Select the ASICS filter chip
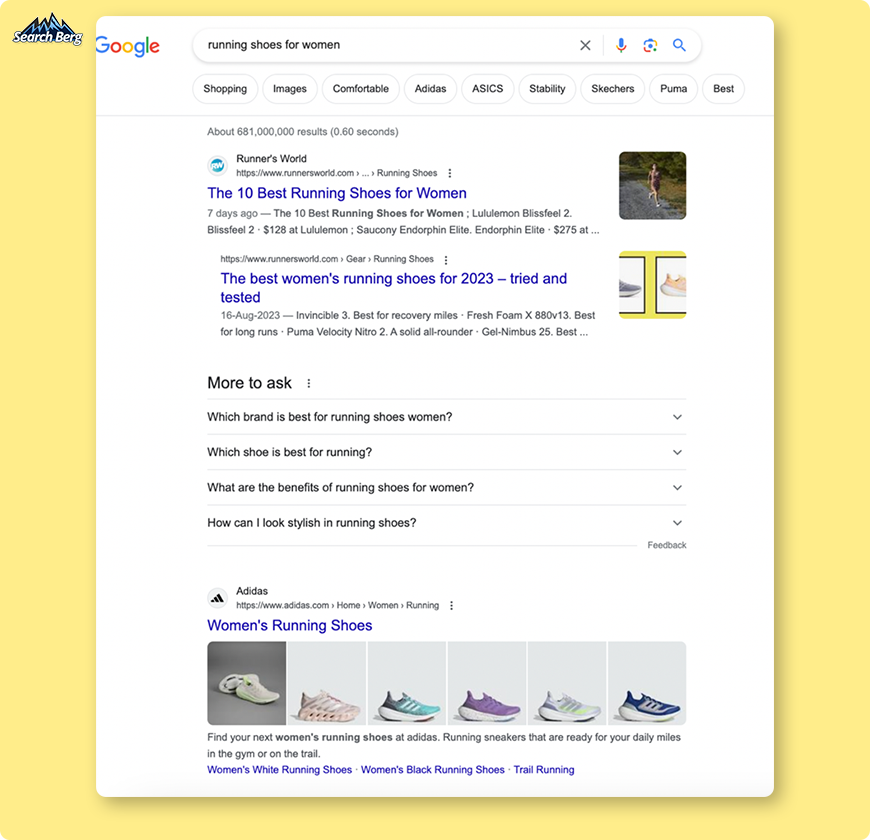Viewport: 870px width, 840px height. [487, 89]
